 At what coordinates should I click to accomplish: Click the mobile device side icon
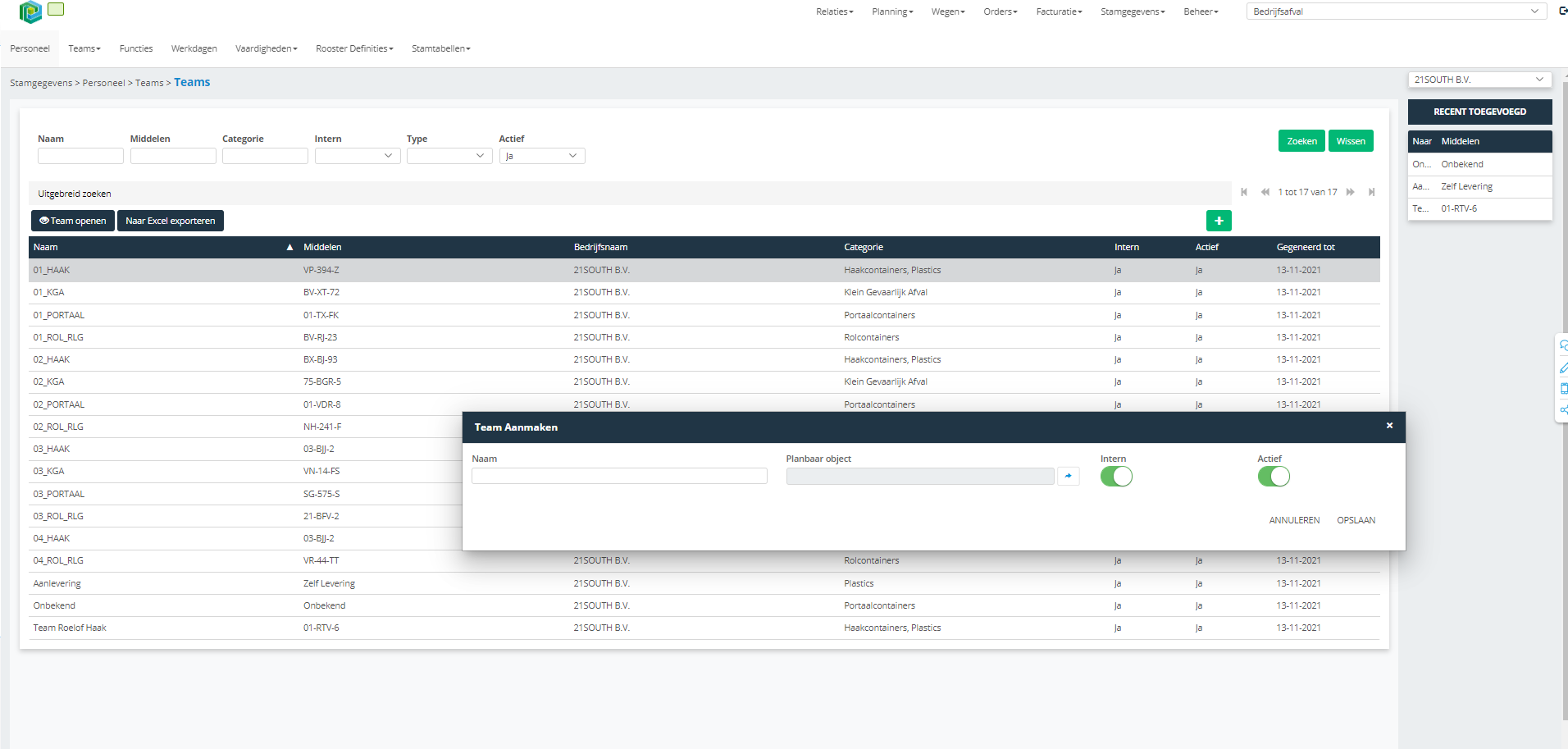pyautogui.click(x=1564, y=389)
